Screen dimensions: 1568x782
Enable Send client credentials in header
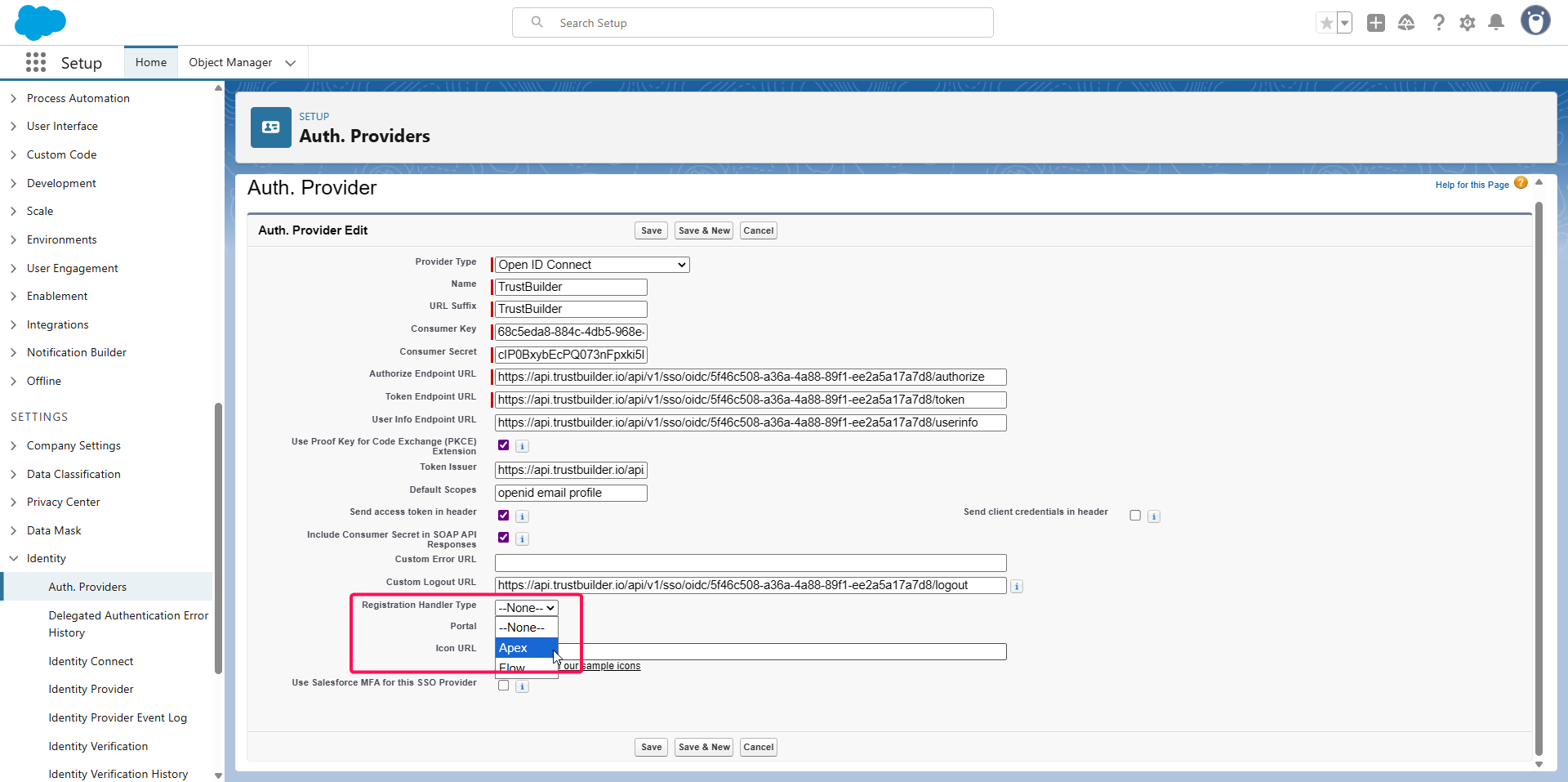[1135, 516]
